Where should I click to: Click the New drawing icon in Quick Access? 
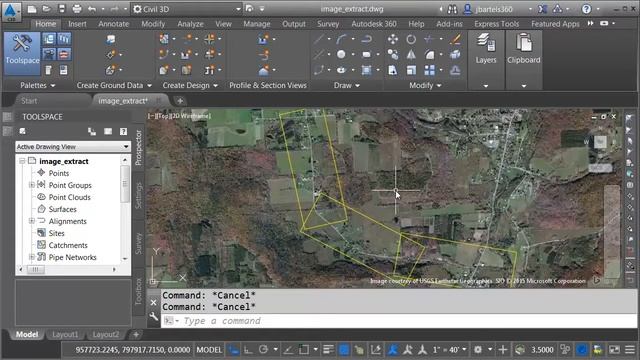[32, 9]
